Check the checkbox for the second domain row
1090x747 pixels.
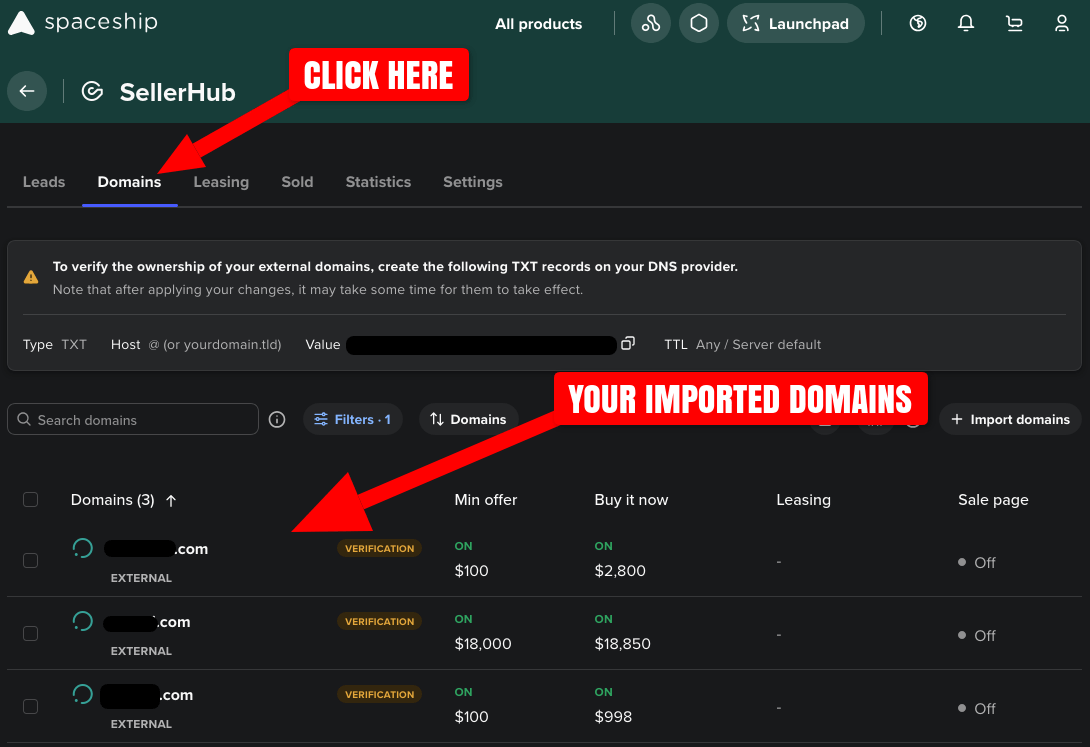click(x=30, y=634)
